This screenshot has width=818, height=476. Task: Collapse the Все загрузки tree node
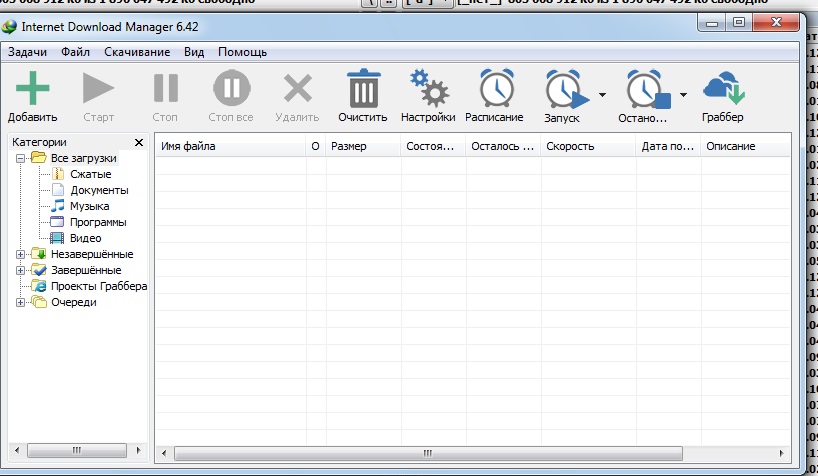coord(20,158)
